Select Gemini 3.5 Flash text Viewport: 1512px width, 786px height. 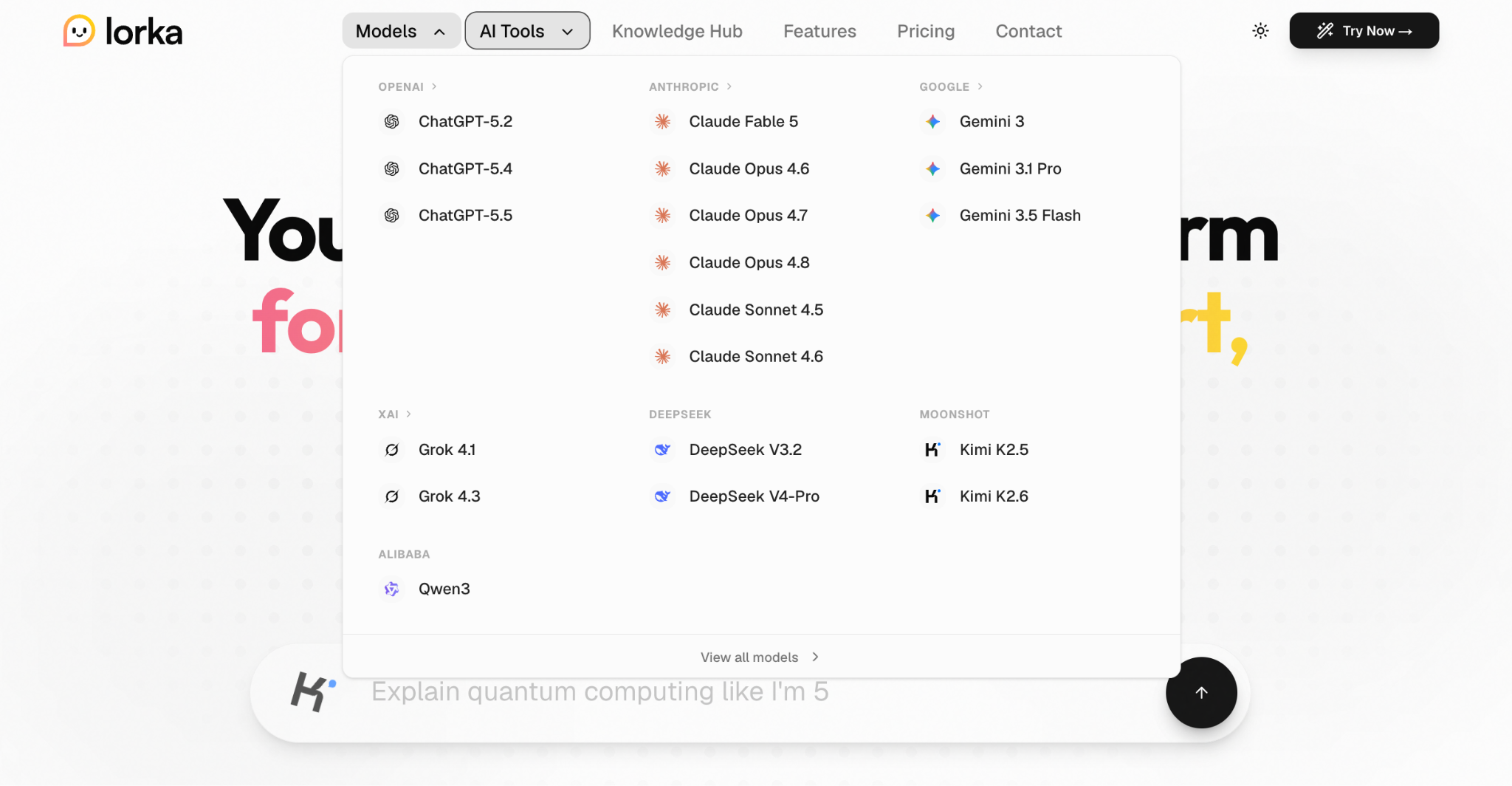click(1020, 215)
